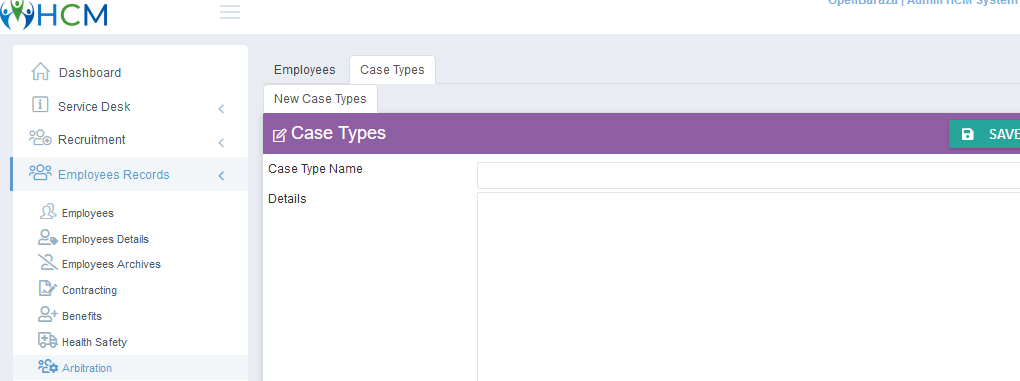Screen dimensions: 1020x381
Task: Open Employees in the sidebar submenu
Action: click(x=88, y=213)
